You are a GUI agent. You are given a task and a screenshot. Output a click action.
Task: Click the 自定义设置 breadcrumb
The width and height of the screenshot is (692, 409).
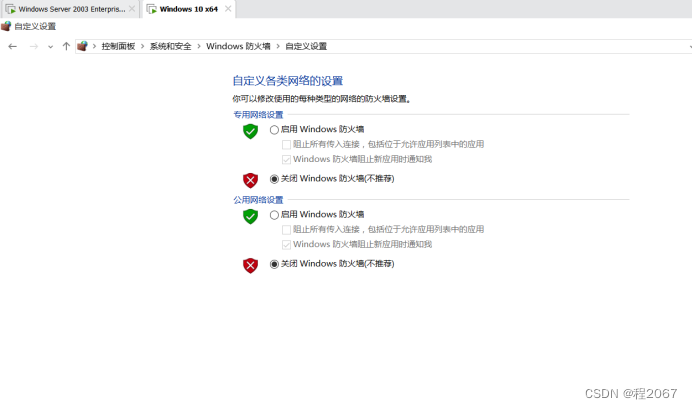pyautogui.click(x=306, y=46)
